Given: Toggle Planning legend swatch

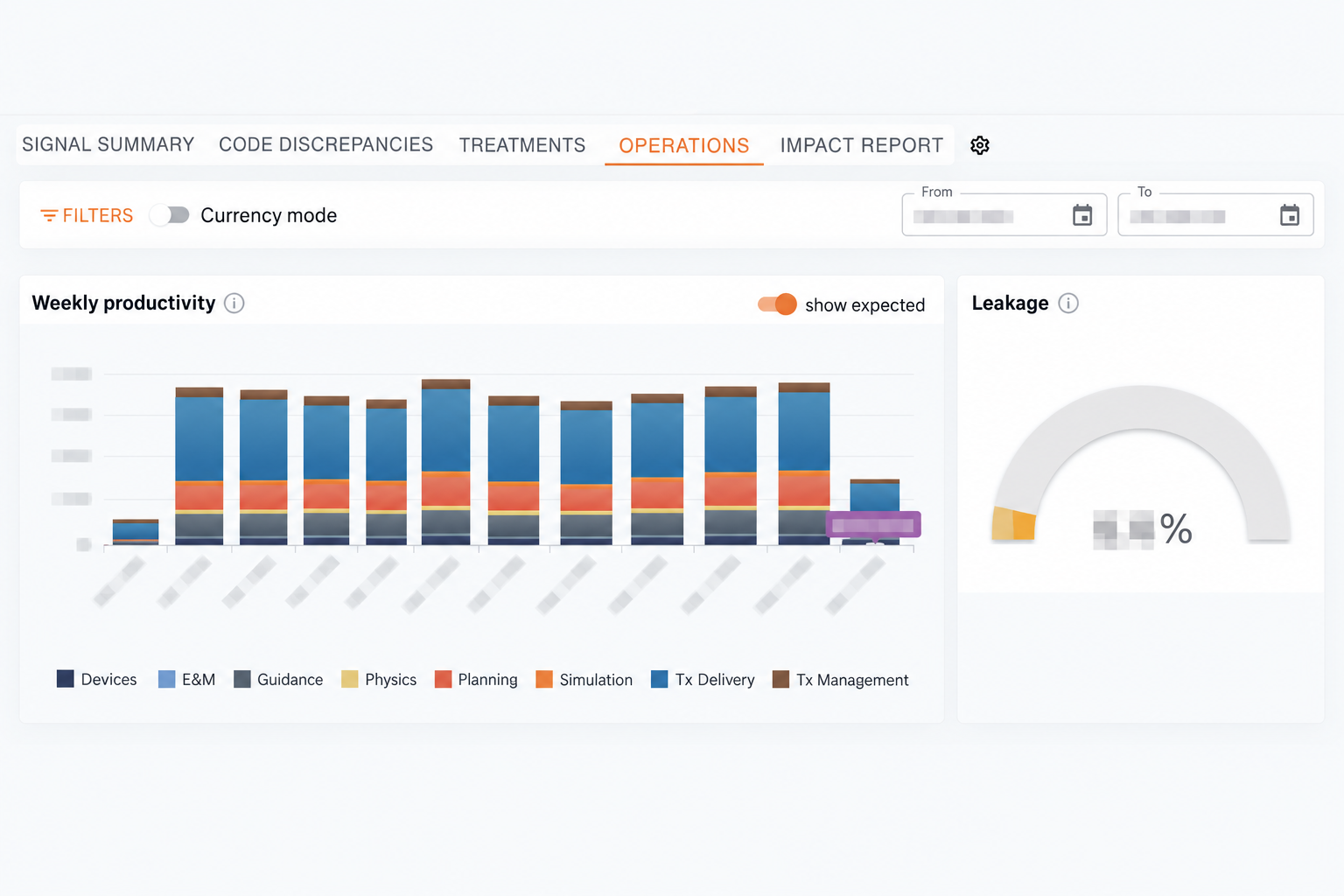Looking at the screenshot, I should [443, 679].
